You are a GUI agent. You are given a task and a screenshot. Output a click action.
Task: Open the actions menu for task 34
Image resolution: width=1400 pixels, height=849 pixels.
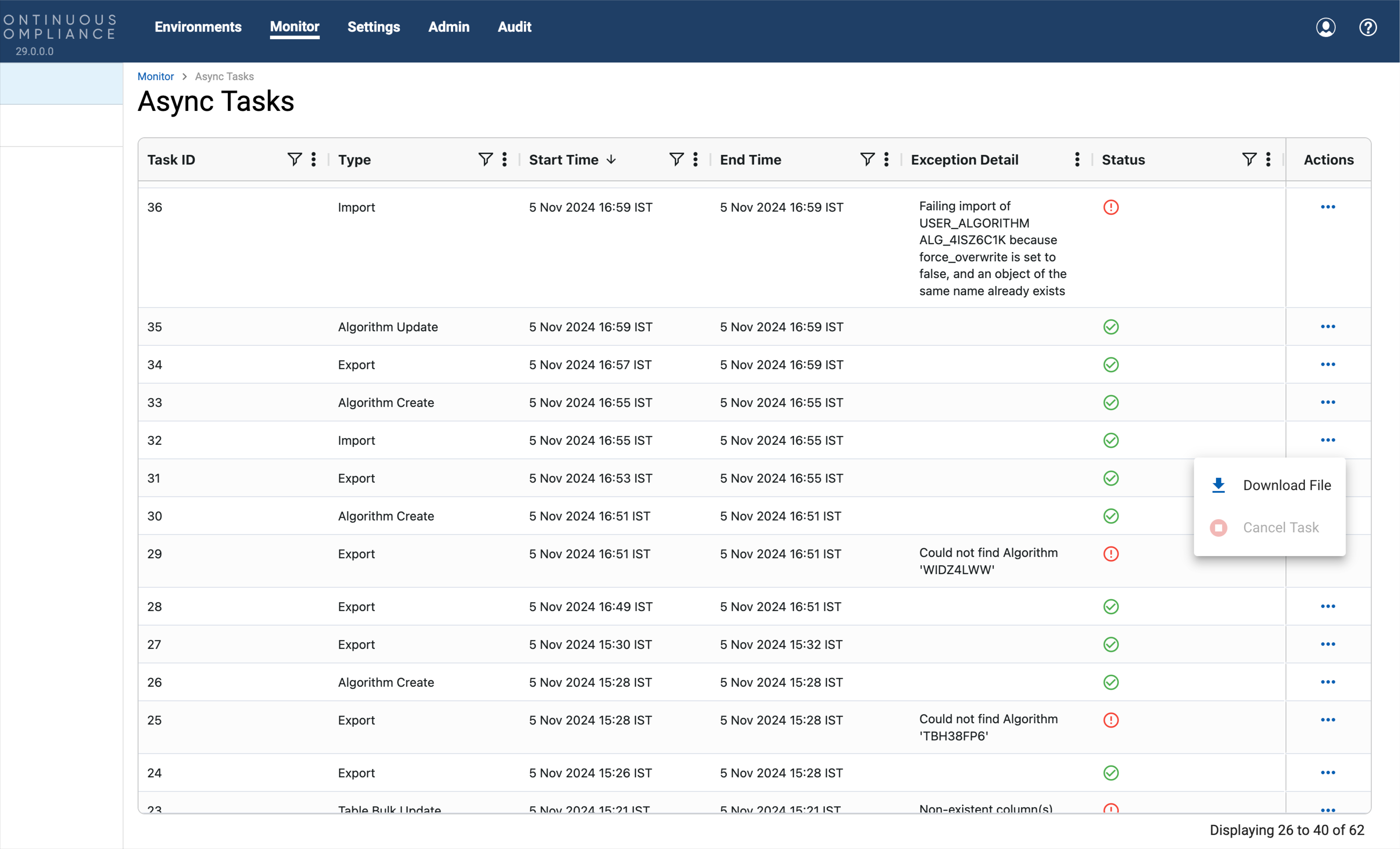point(1327,365)
